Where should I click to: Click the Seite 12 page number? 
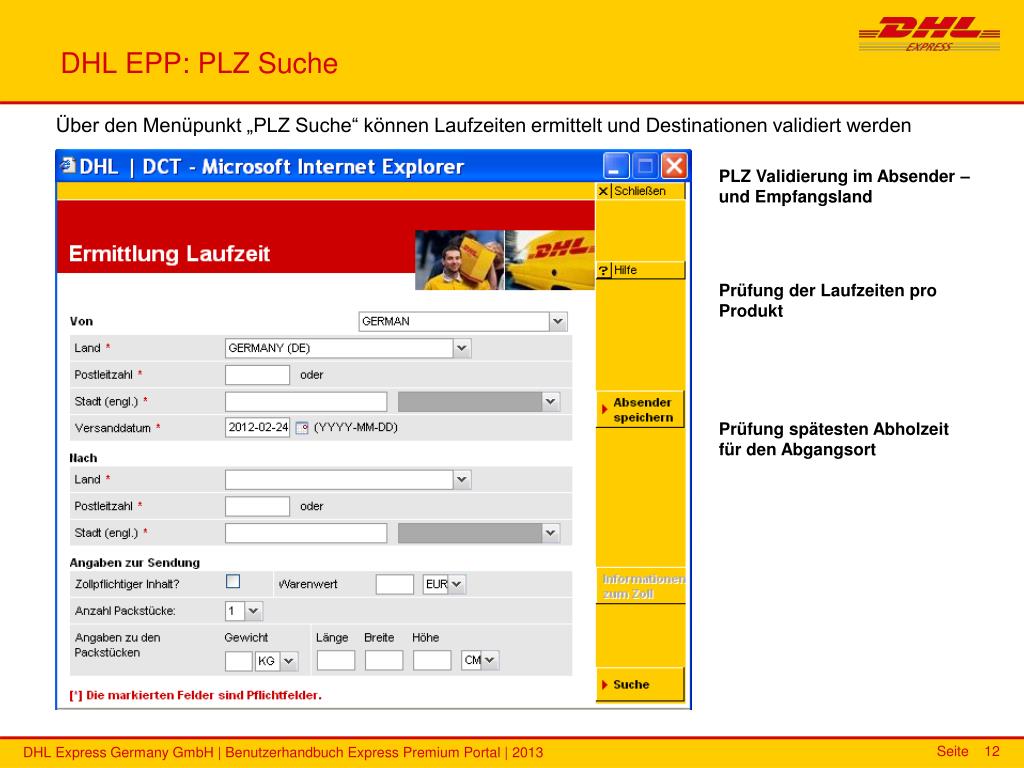[968, 752]
